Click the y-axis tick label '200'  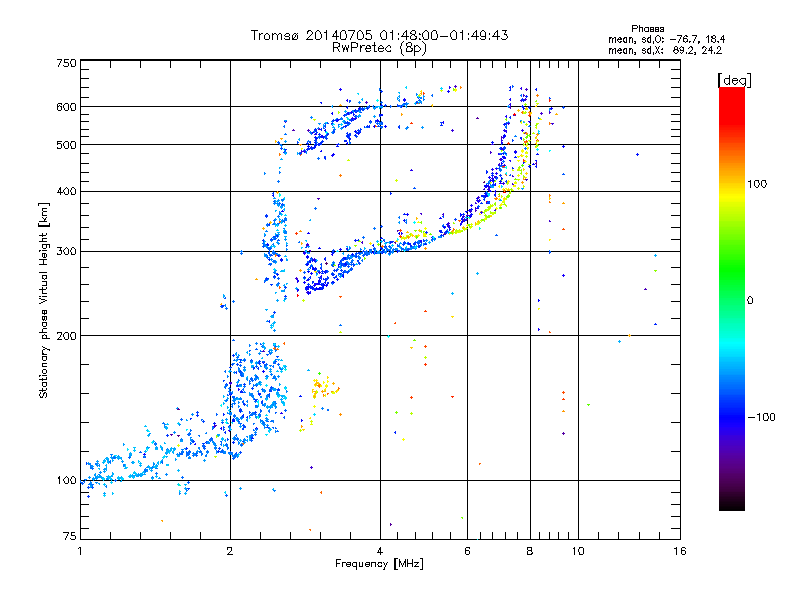[x=66, y=336]
